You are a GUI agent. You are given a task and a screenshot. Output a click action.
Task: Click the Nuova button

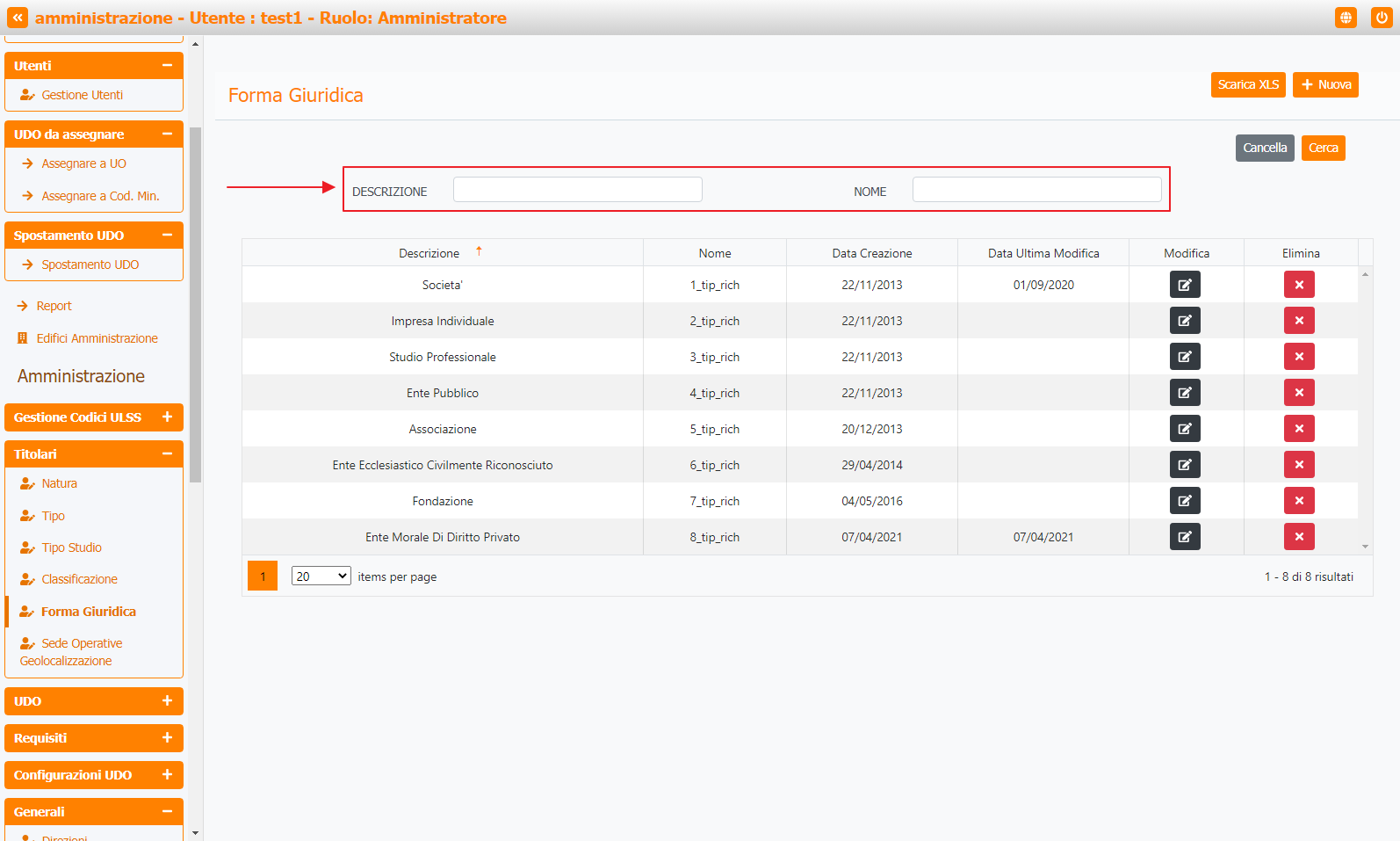click(x=1325, y=85)
